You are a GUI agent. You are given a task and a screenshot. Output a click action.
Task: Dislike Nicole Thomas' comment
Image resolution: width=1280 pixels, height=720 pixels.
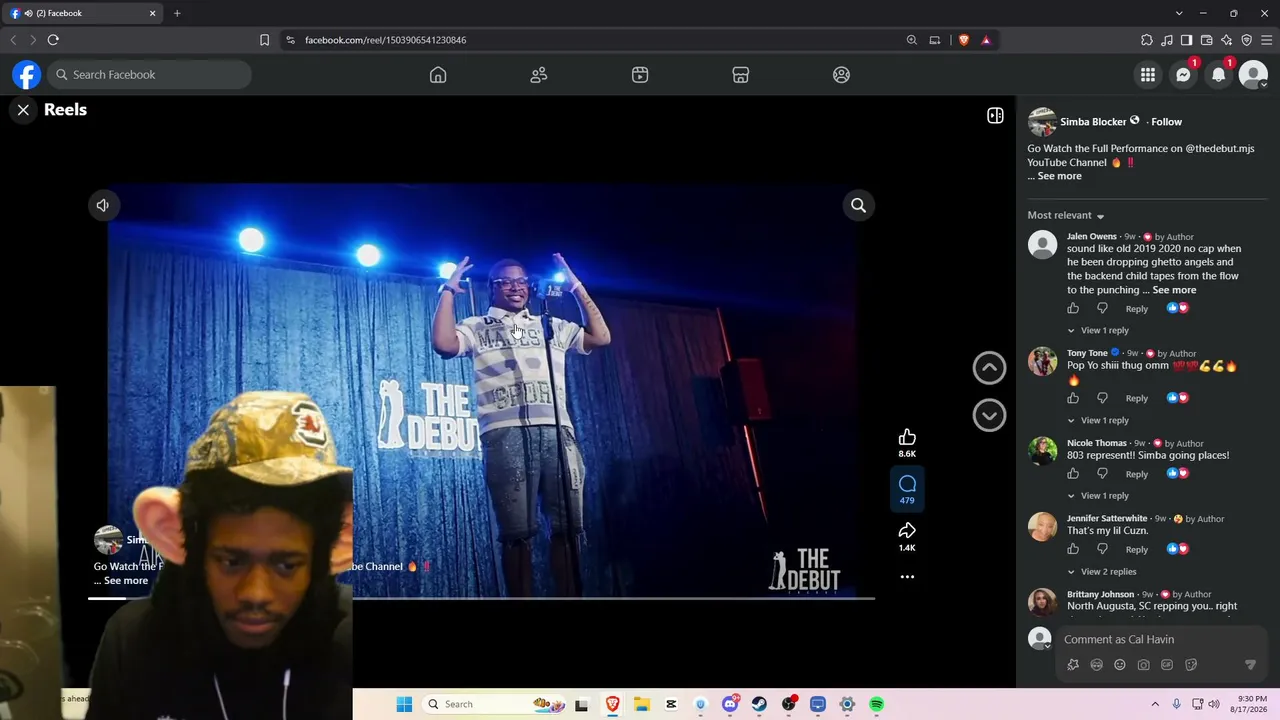1102,474
